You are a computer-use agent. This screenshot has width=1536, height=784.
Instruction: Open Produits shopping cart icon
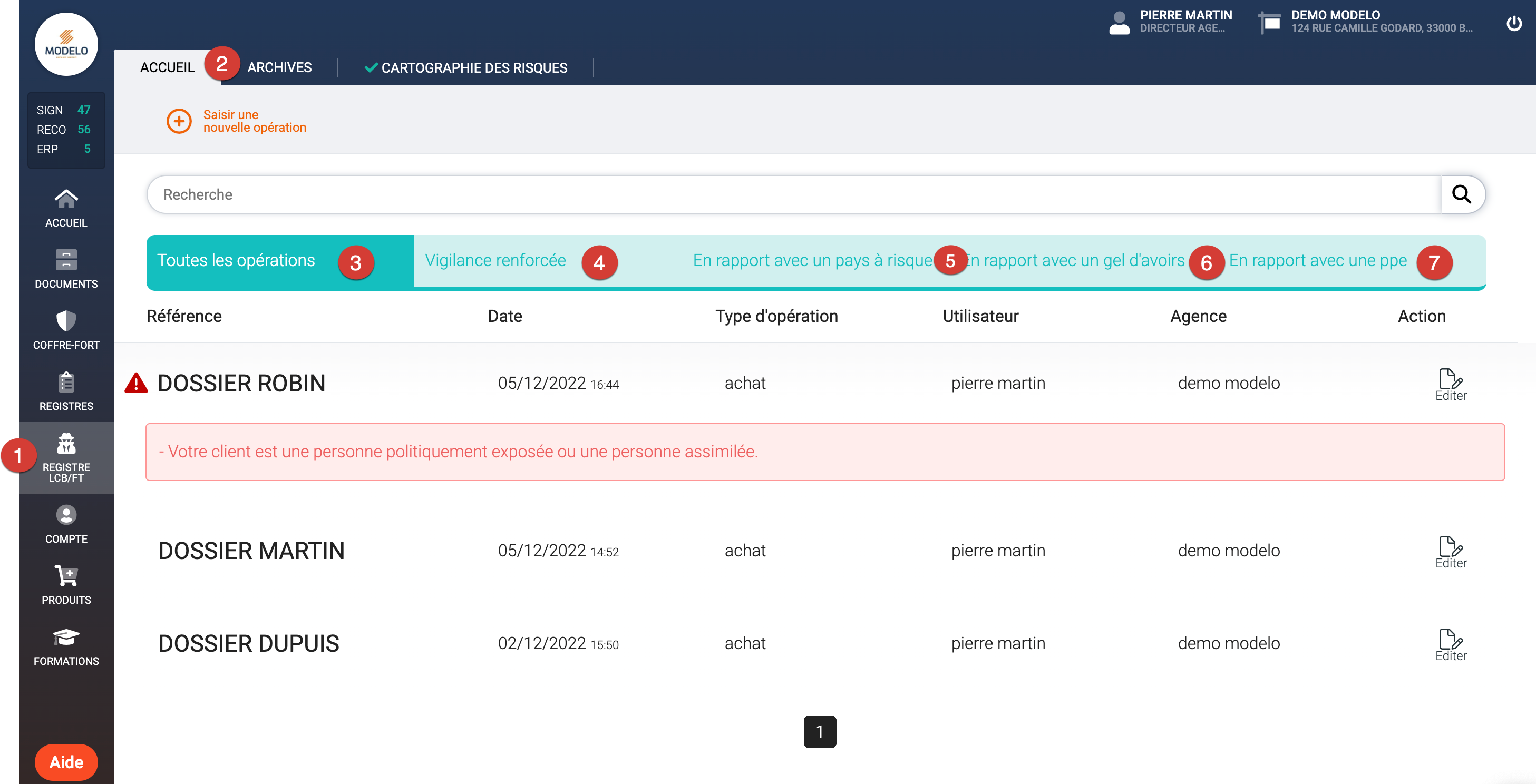(x=66, y=576)
